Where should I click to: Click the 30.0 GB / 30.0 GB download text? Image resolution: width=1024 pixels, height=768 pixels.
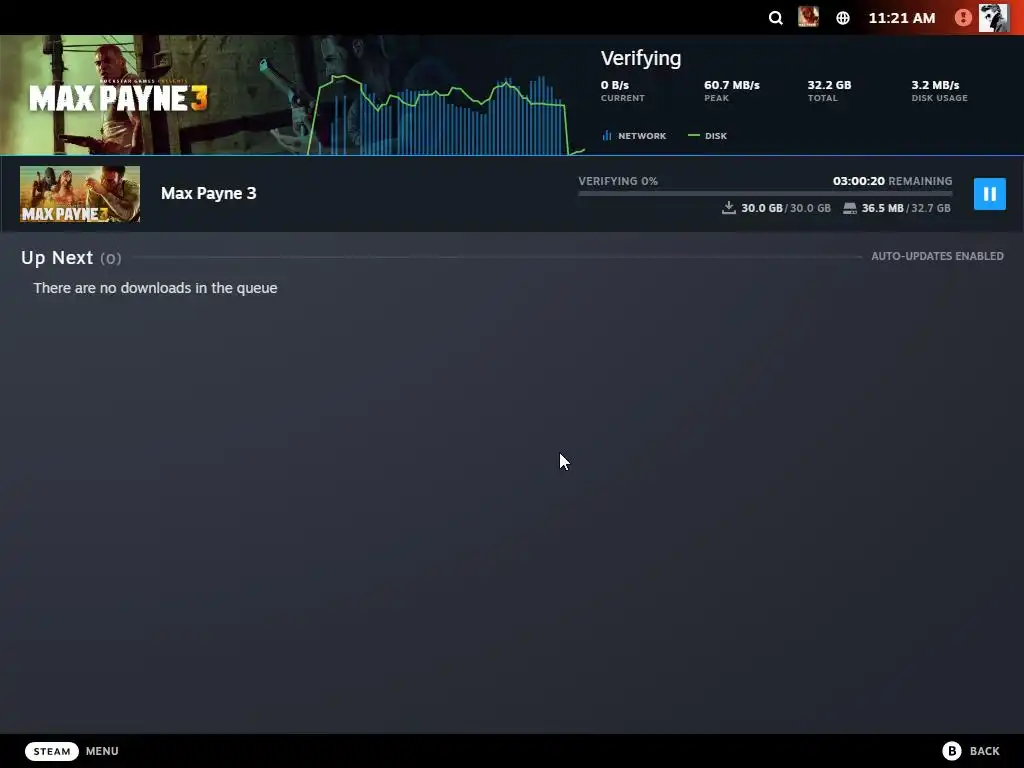tap(786, 208)
